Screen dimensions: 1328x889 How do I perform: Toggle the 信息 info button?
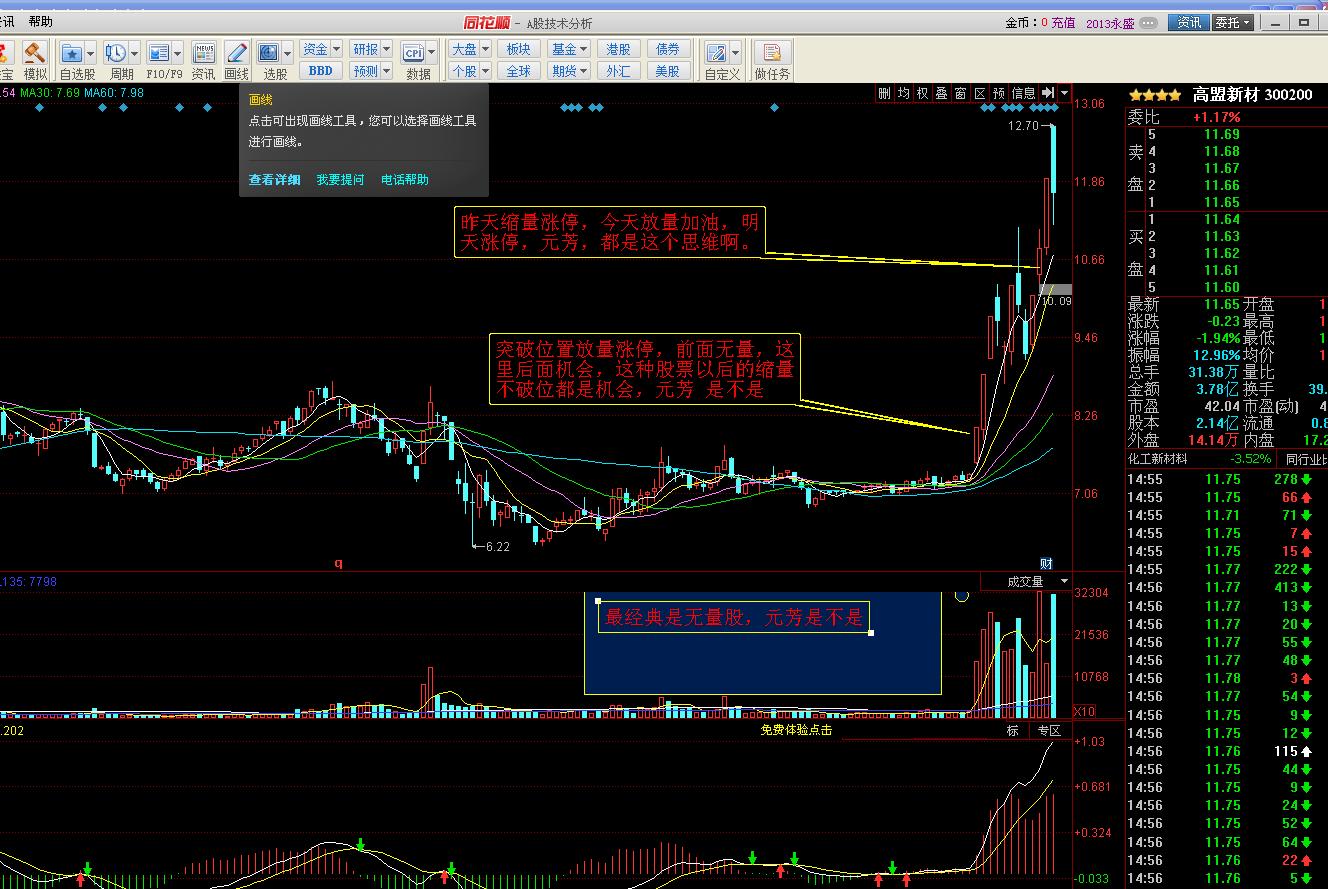pos(1024,93)
